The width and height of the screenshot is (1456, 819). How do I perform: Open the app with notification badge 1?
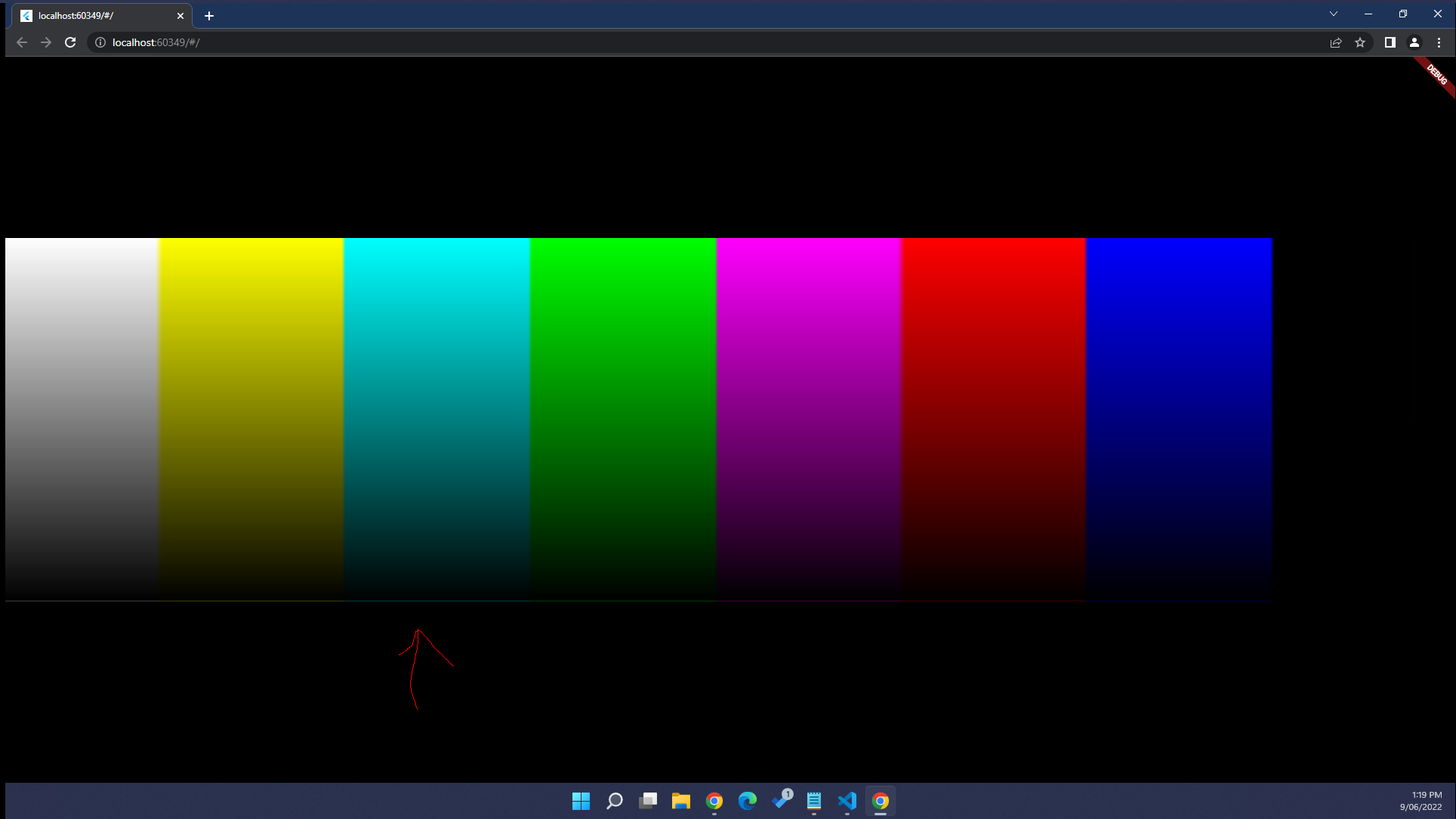[780, 802]
